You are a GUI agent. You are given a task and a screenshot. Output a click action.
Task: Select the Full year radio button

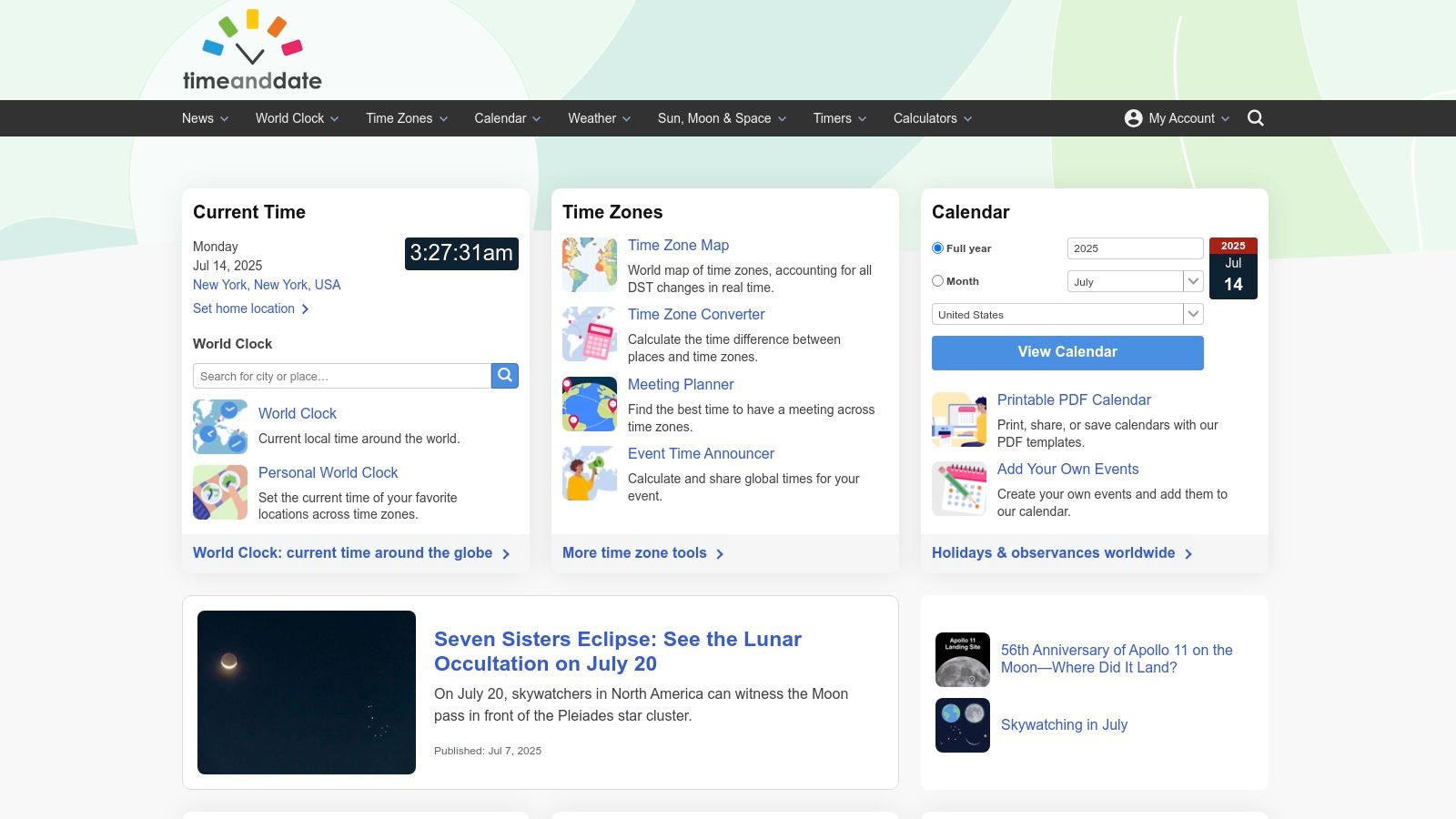click(937, 248)
